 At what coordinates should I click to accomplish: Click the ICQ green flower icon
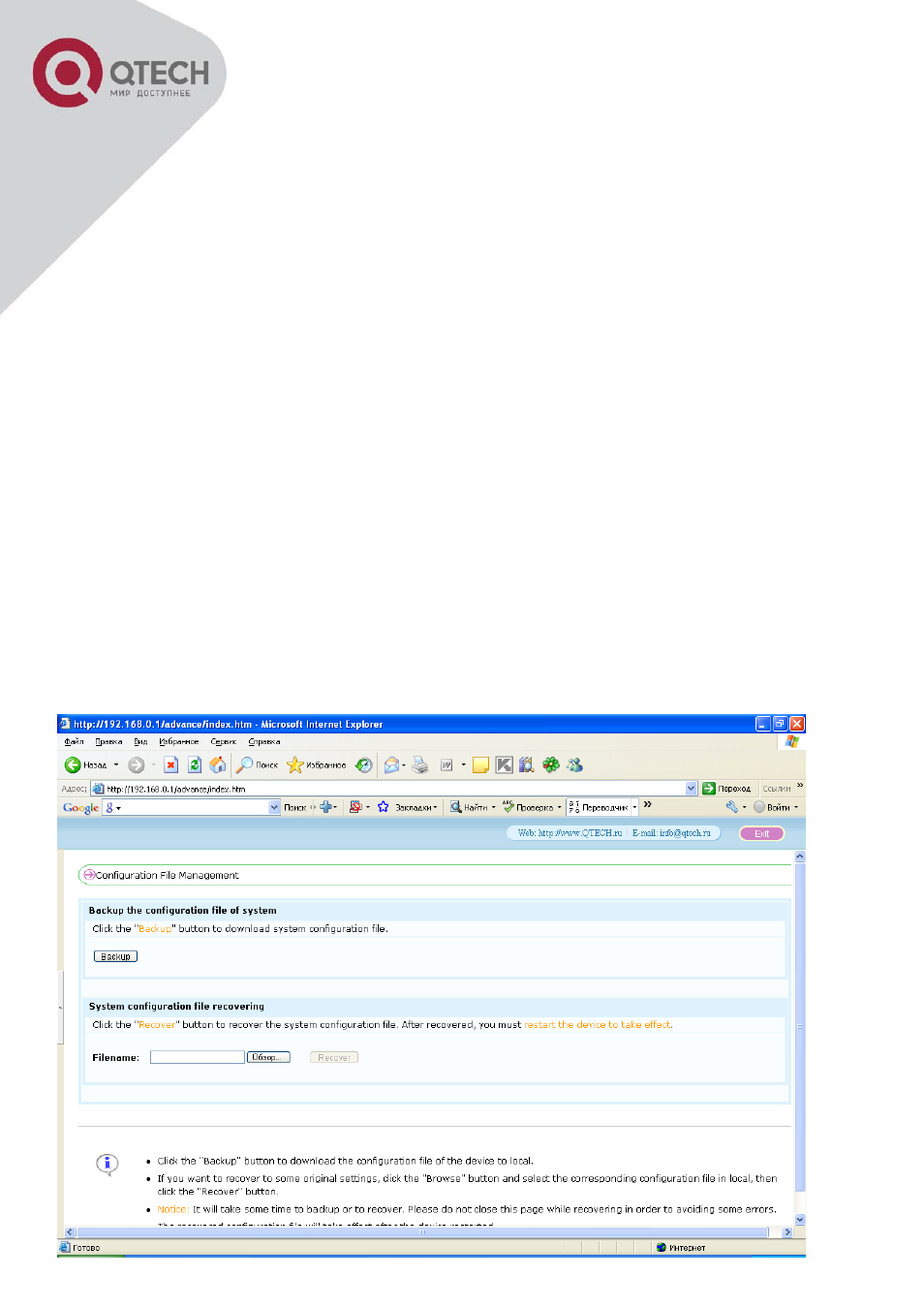551,764
